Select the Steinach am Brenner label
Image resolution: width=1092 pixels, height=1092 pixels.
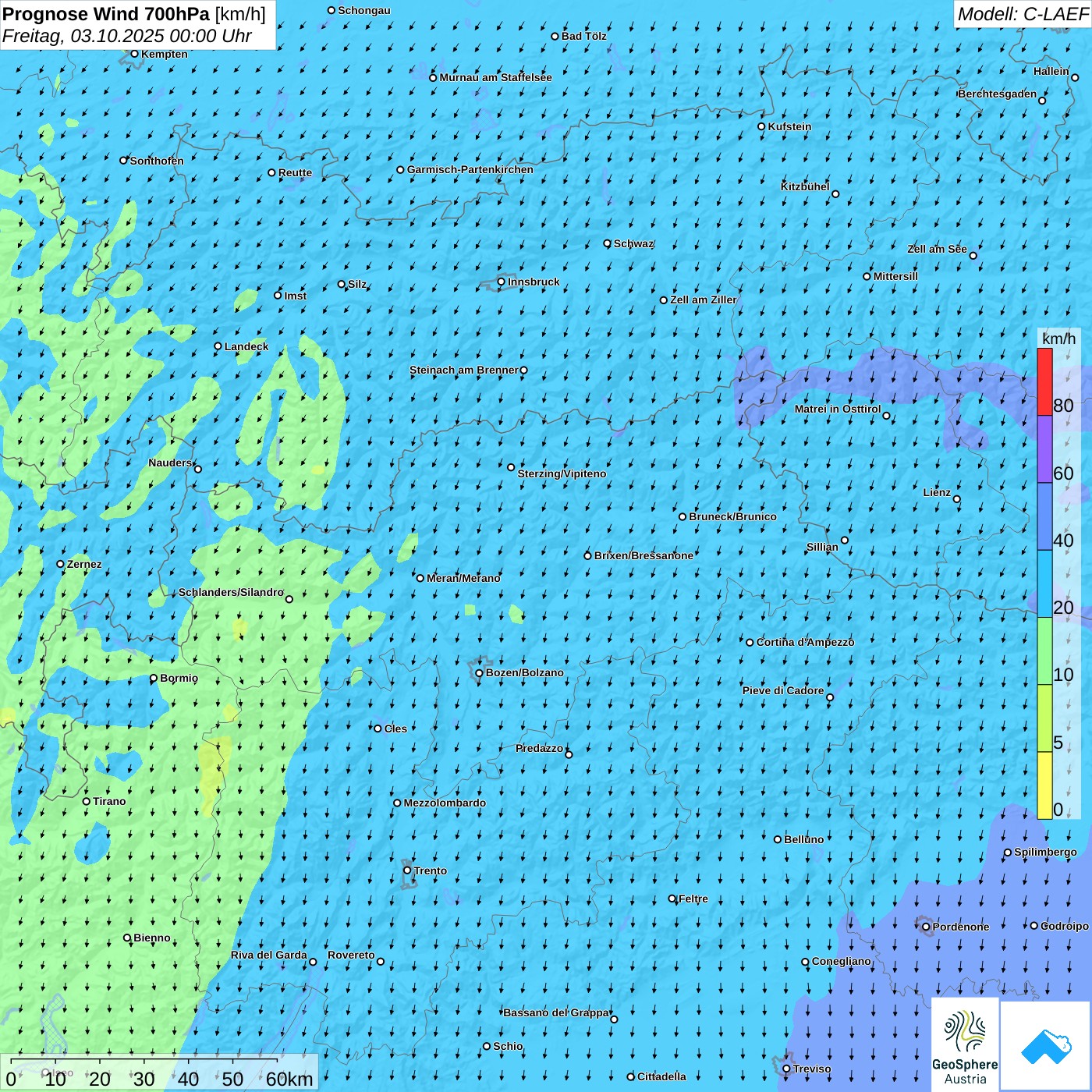tap(463, 370)
